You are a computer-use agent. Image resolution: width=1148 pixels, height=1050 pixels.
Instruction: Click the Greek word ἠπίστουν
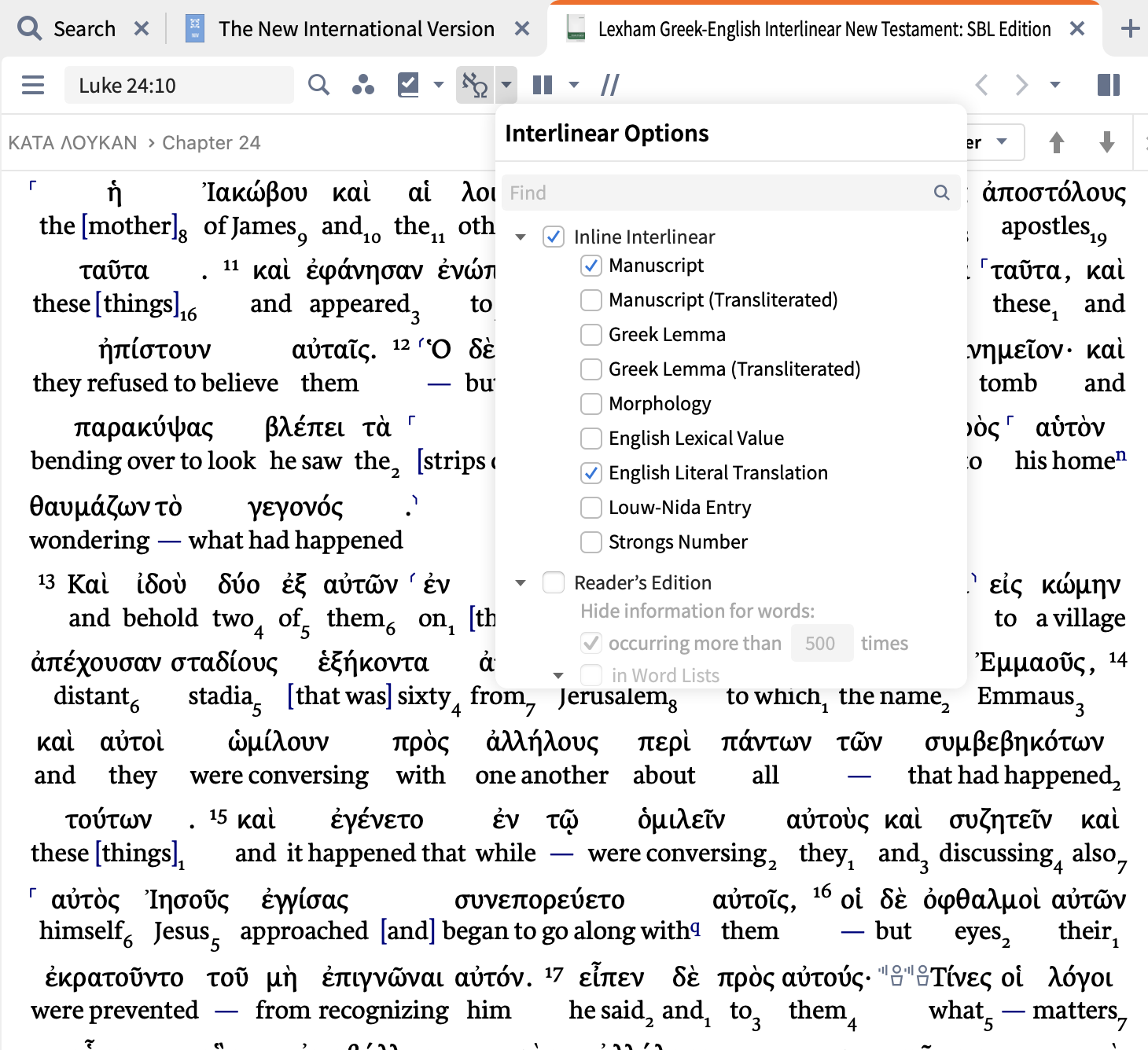[155, 350]
